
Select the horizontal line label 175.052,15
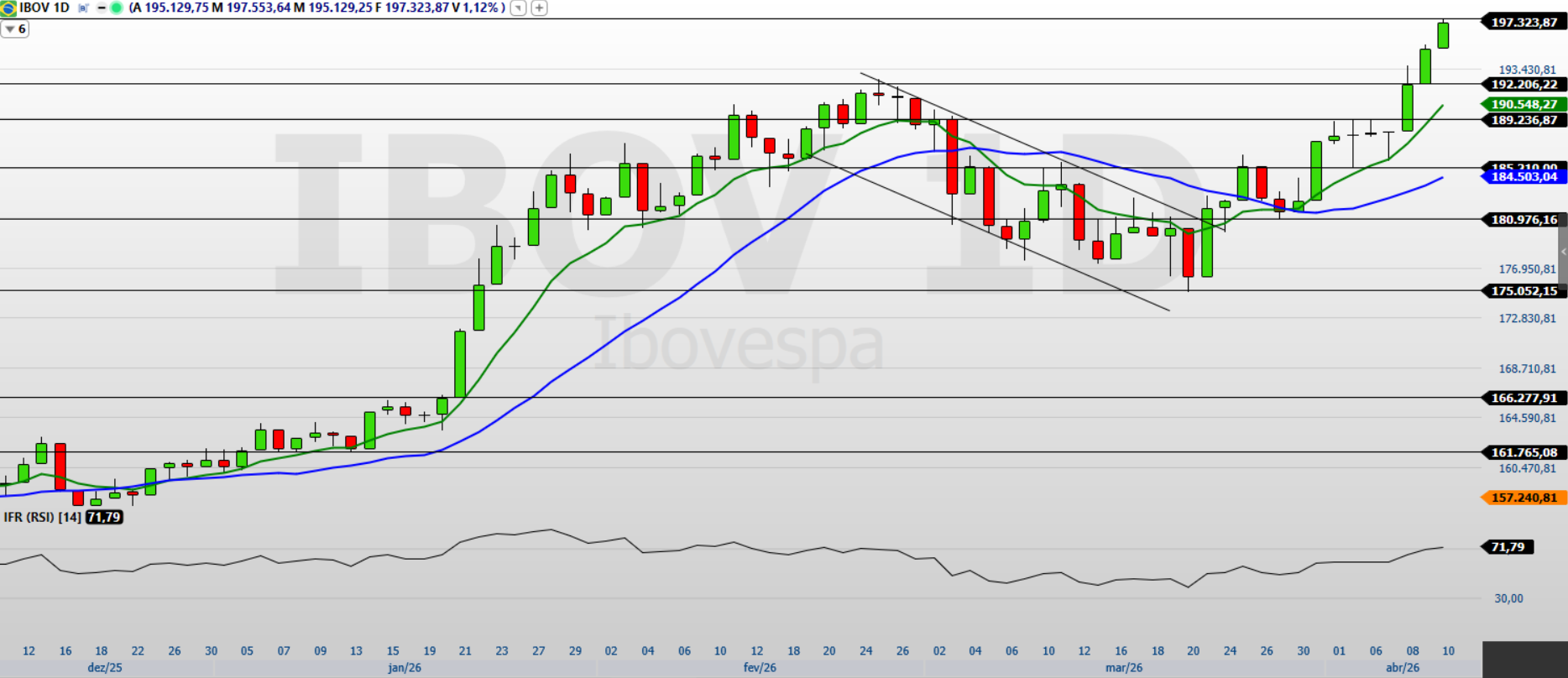pos(1524,291)
